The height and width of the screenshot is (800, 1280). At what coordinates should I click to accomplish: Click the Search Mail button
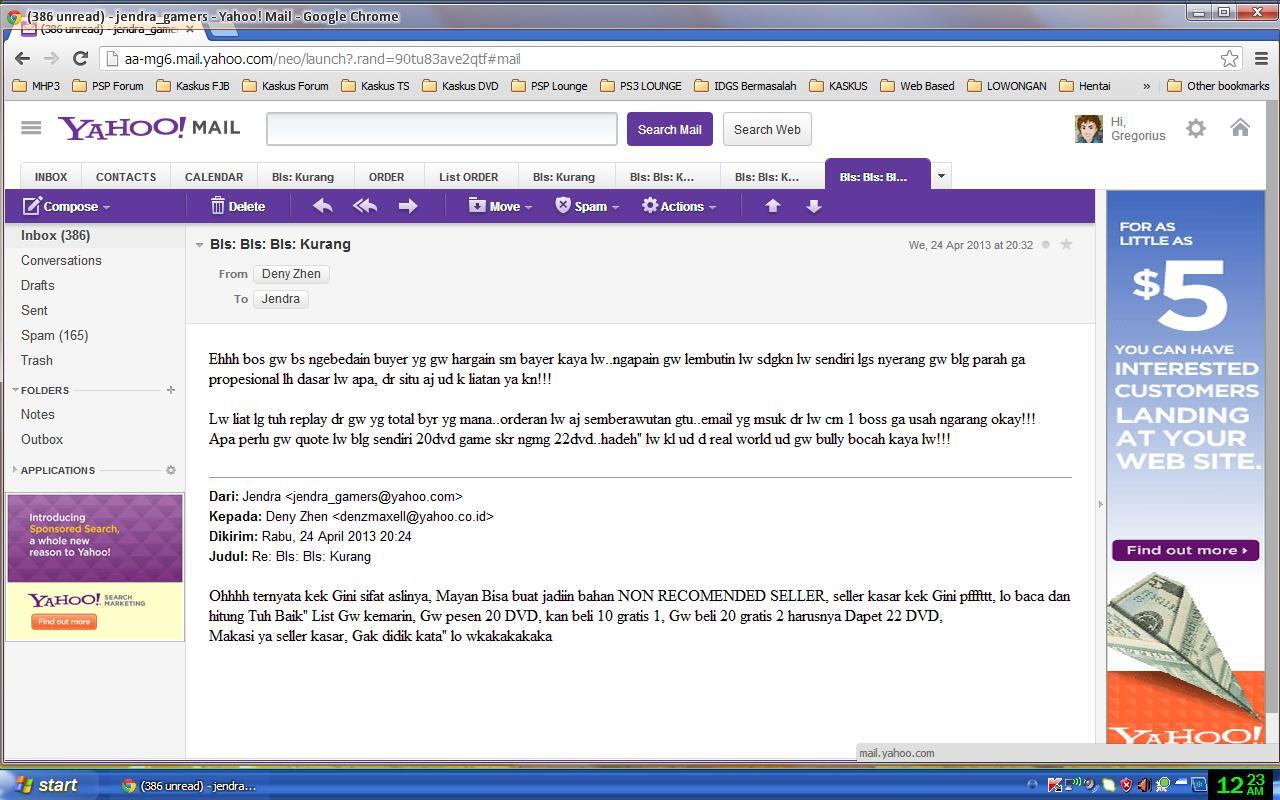(x=669, y=129)
